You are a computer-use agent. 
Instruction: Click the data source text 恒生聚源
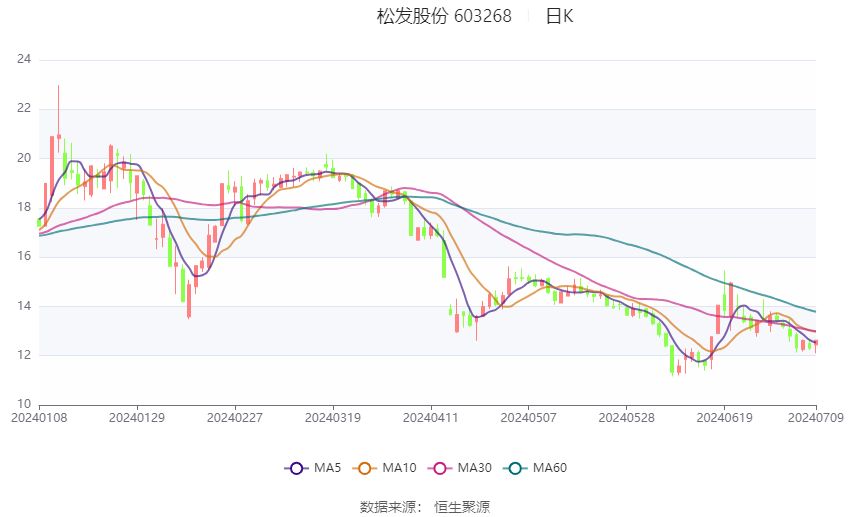pyautogui.click(x=462, y=507)
